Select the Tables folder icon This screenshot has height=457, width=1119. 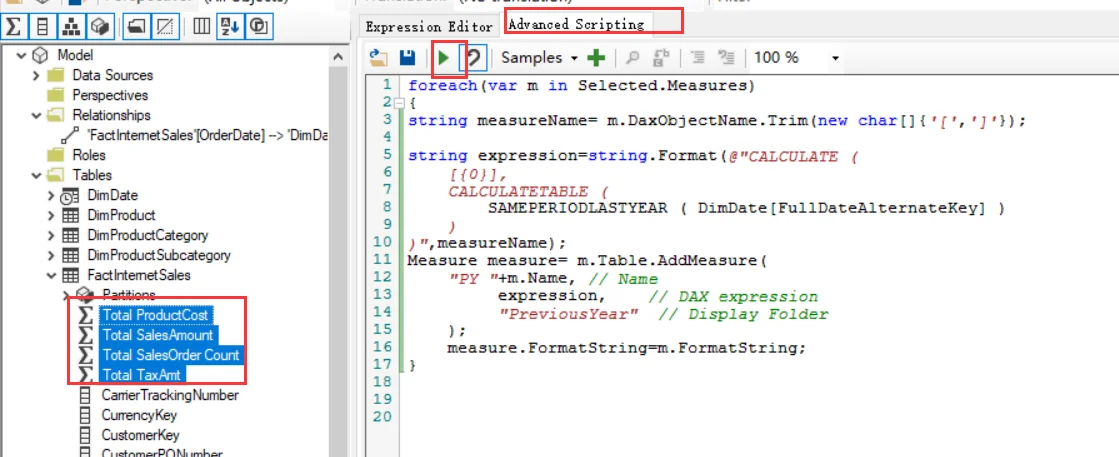(x=56, y=175)
